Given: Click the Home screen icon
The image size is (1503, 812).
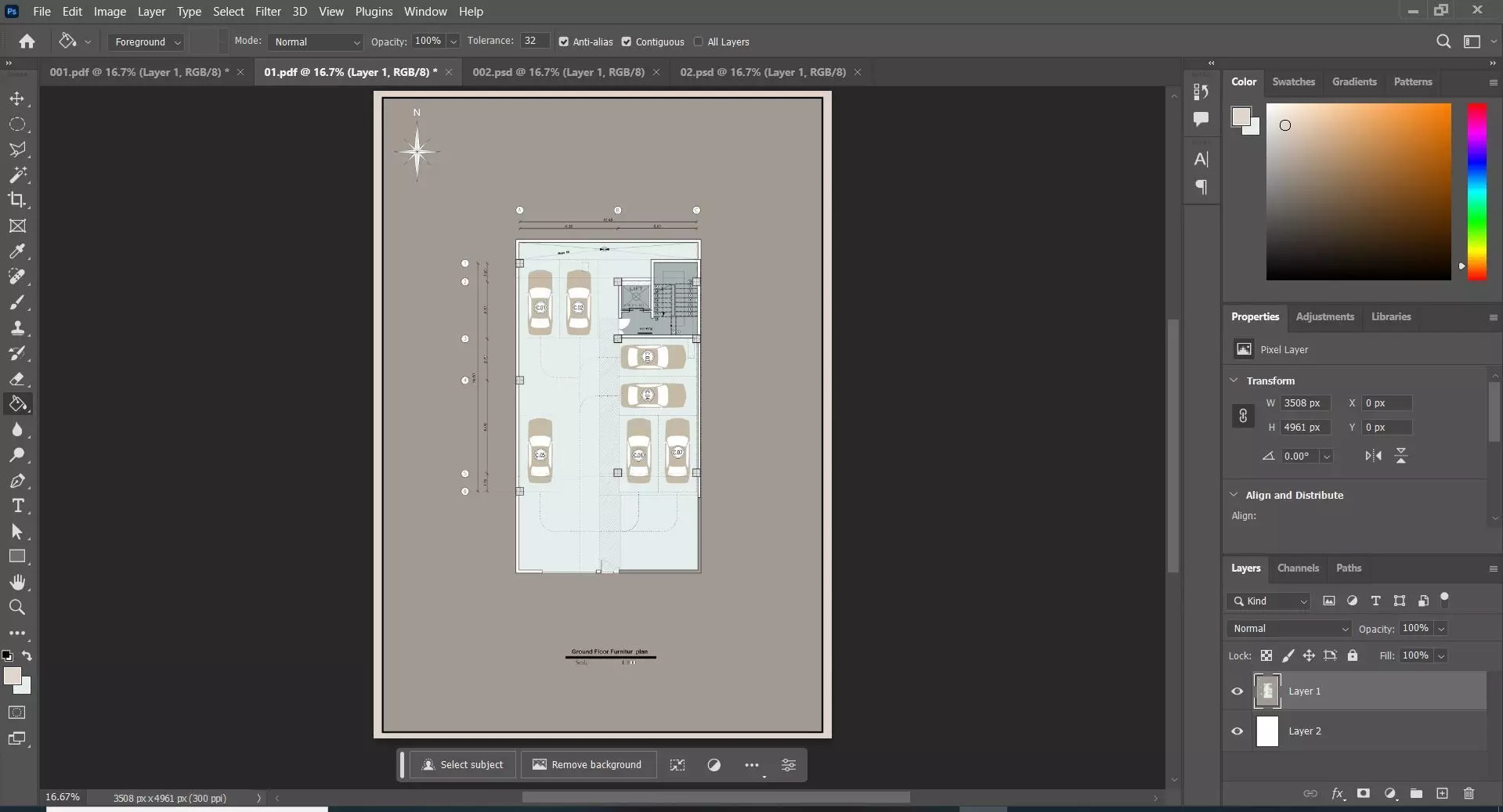Looking at the screenshot, I should point(27,42).
